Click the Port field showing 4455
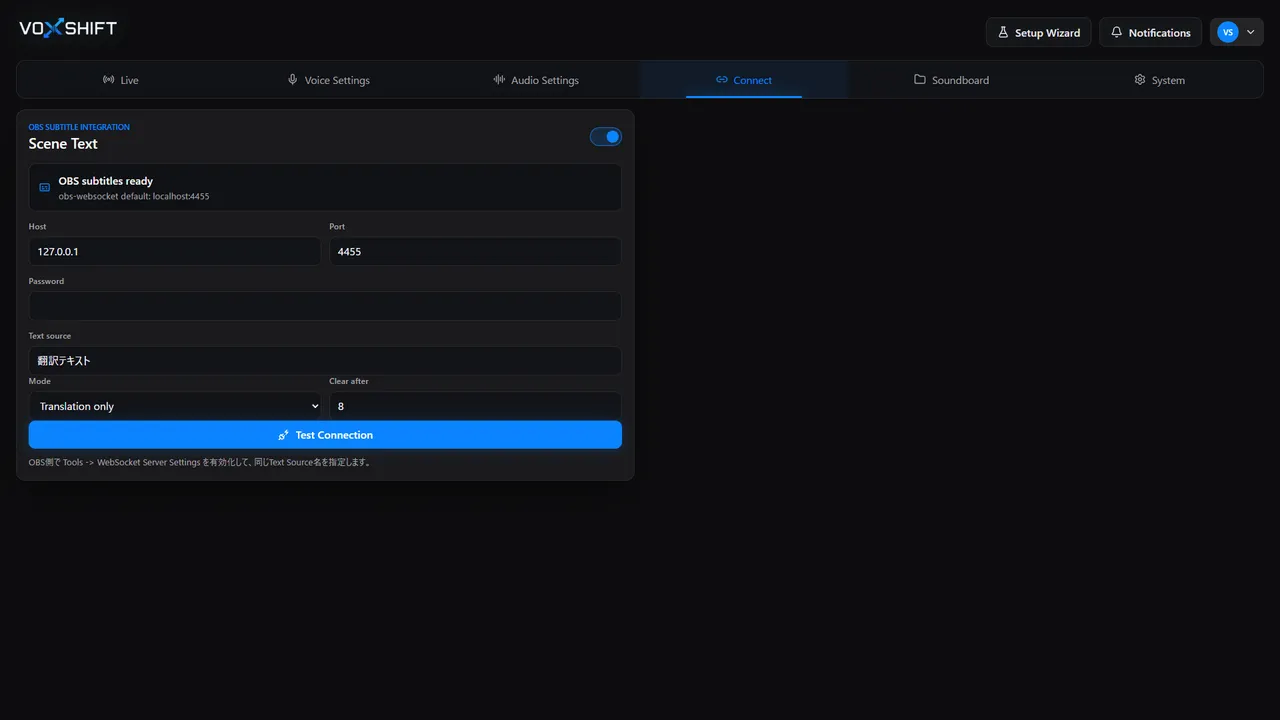Viewport: 1280px width, 720px height. [x=475, y=251]
